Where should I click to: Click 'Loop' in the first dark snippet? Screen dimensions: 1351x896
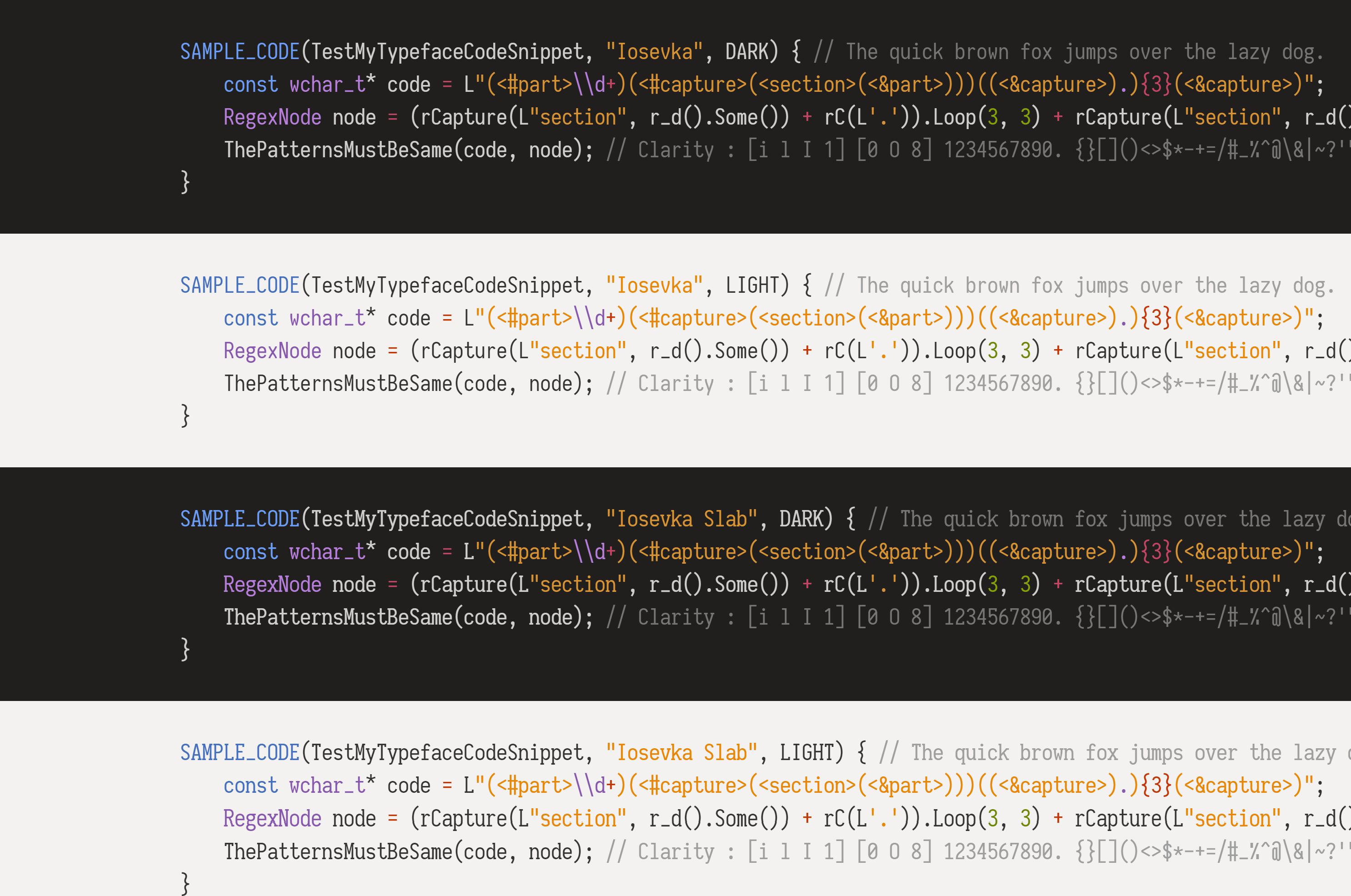click(954, 118)
